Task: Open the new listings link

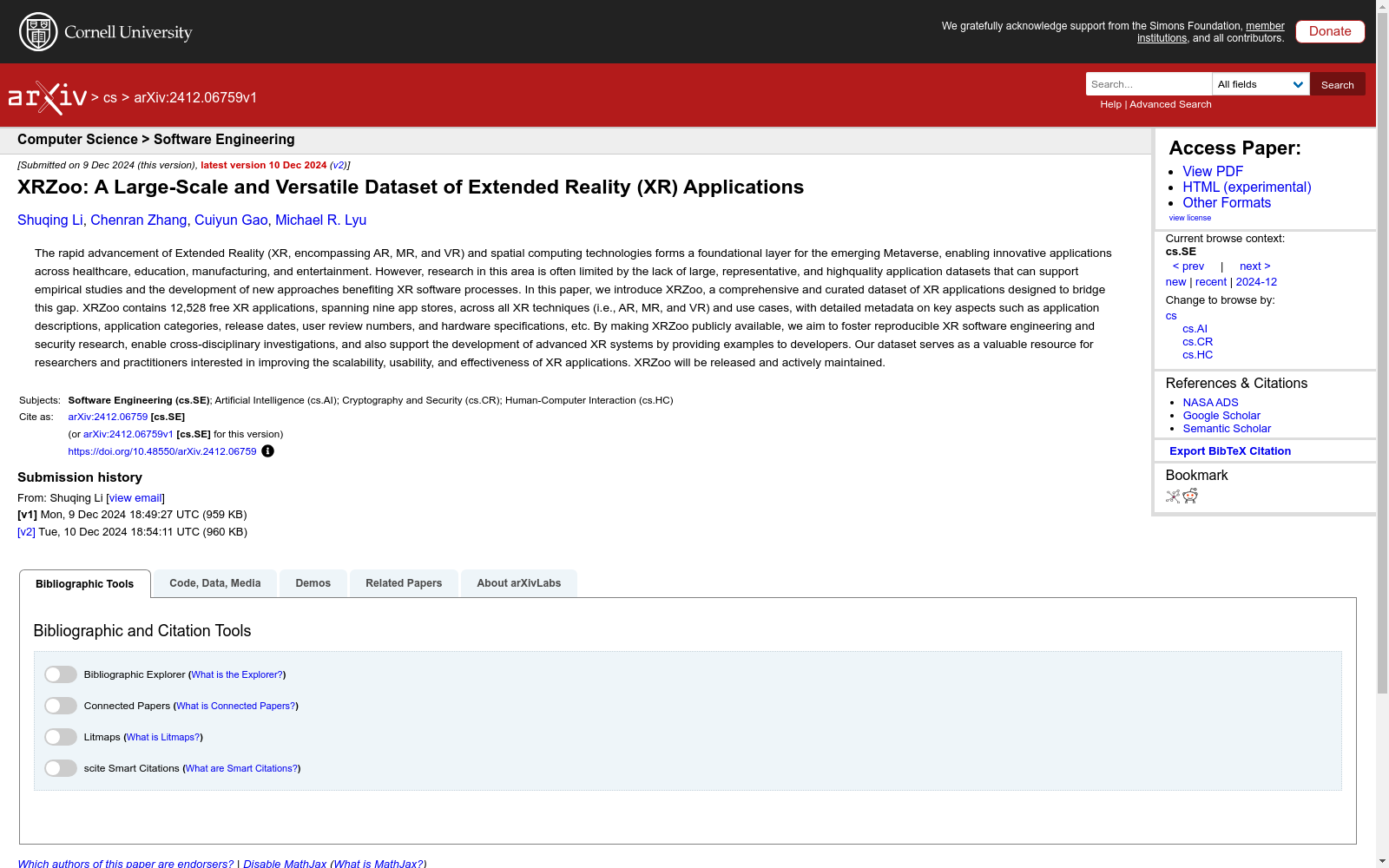Action: [1175, 282]
